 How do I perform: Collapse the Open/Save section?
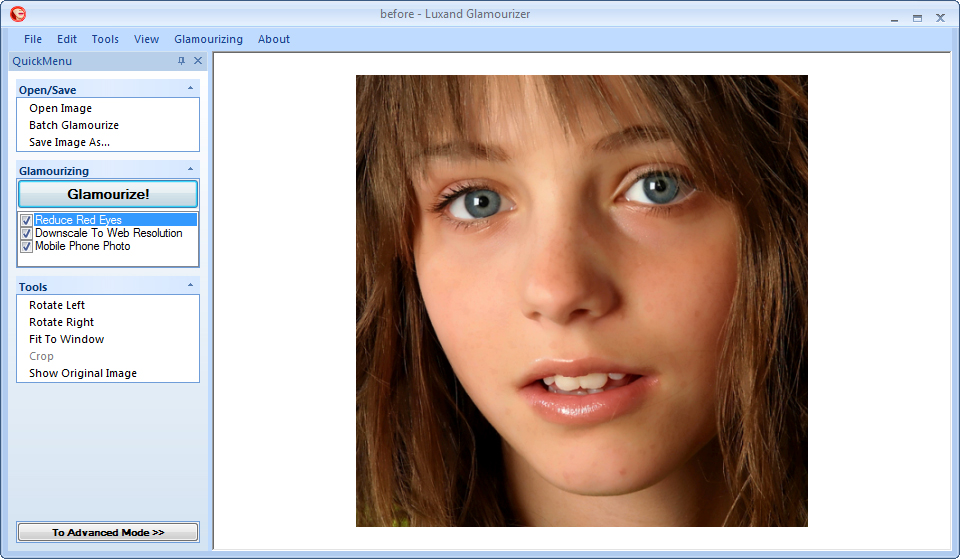[191, 89]
